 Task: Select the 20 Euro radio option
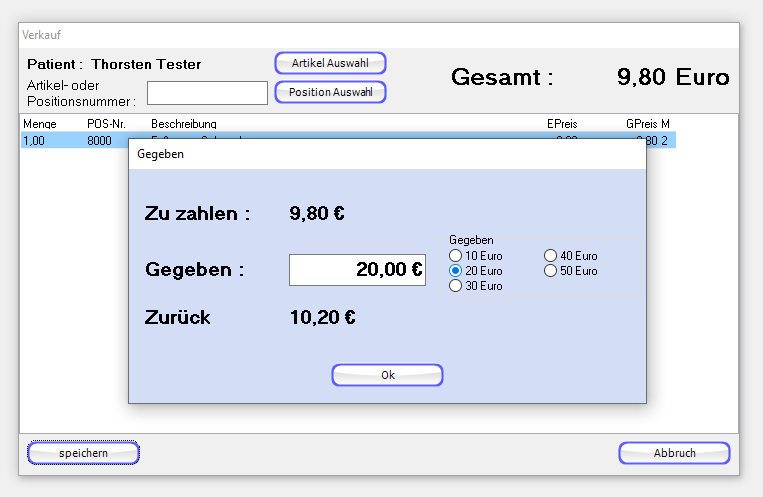[x=456, y=271]
